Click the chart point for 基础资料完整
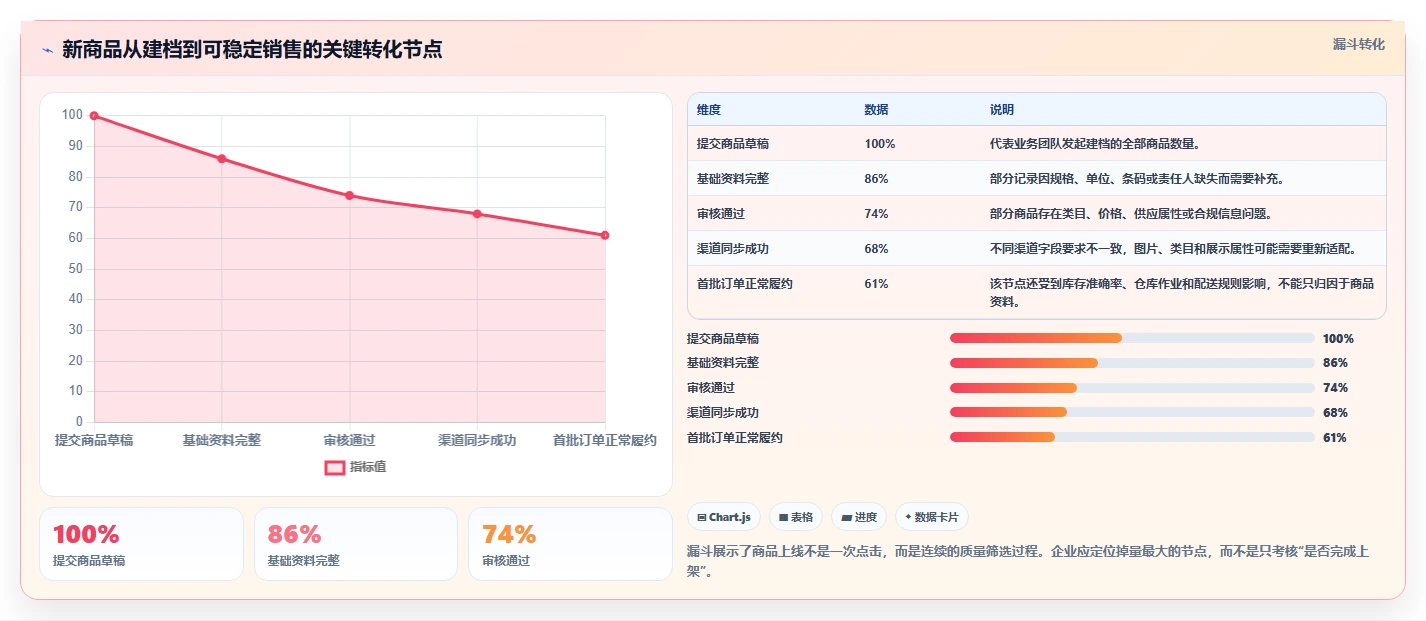Viewport: 1426px width, 621px height. point(222,159)
